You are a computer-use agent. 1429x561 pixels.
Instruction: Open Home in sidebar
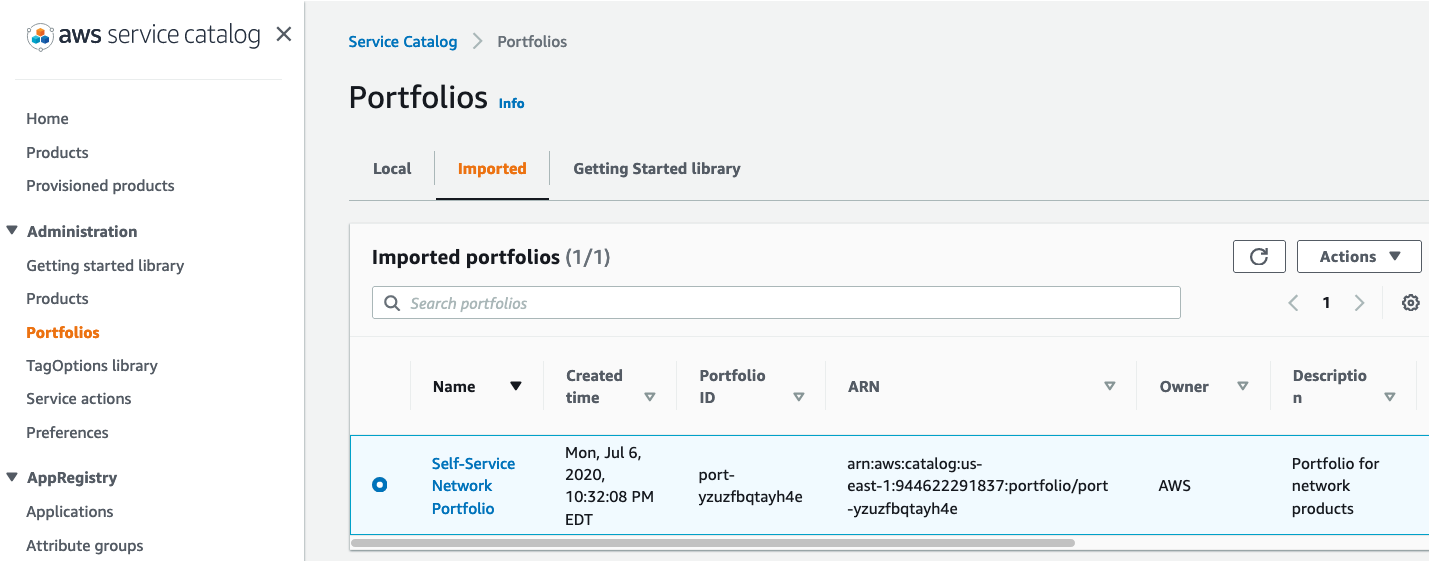[47, 118]
